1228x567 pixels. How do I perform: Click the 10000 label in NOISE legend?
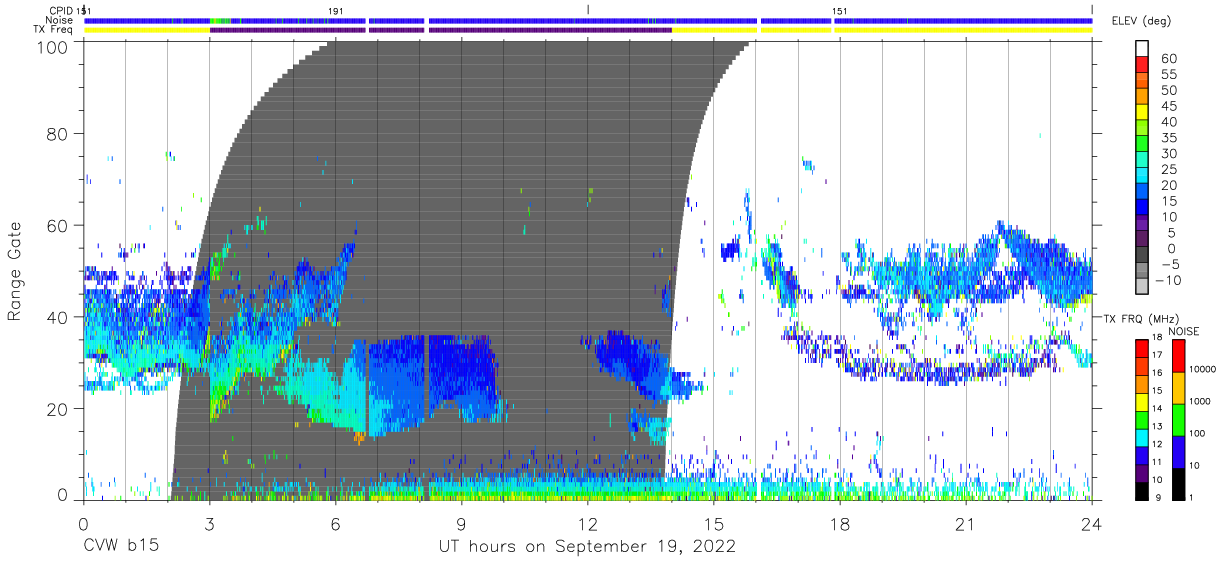[x=1203, y=369]
